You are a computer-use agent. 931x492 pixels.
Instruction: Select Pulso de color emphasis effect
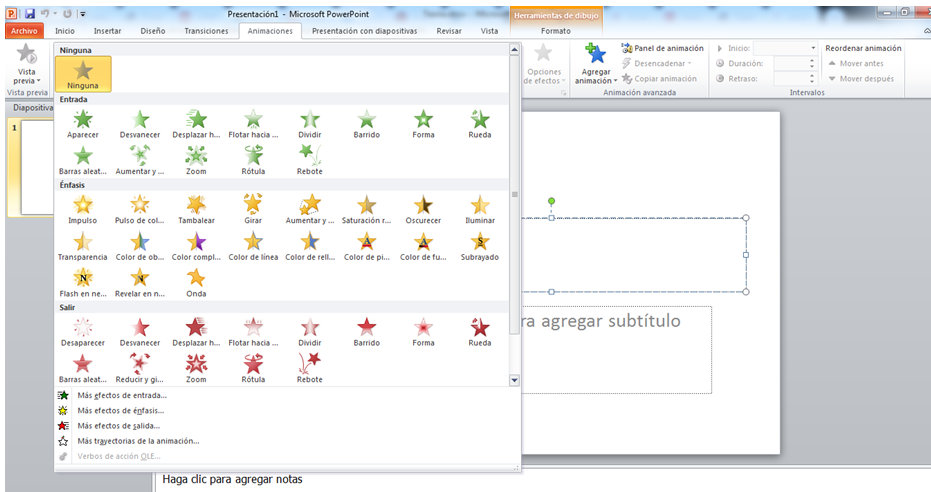[x=140, y=210]
